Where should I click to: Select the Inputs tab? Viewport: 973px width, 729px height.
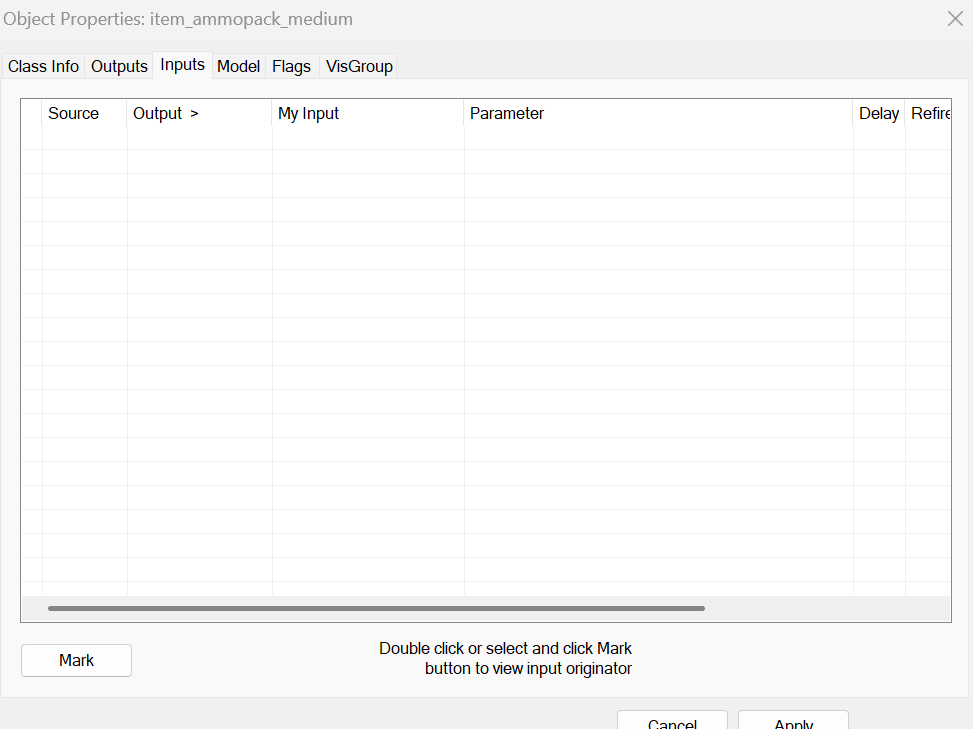[182, 65]
